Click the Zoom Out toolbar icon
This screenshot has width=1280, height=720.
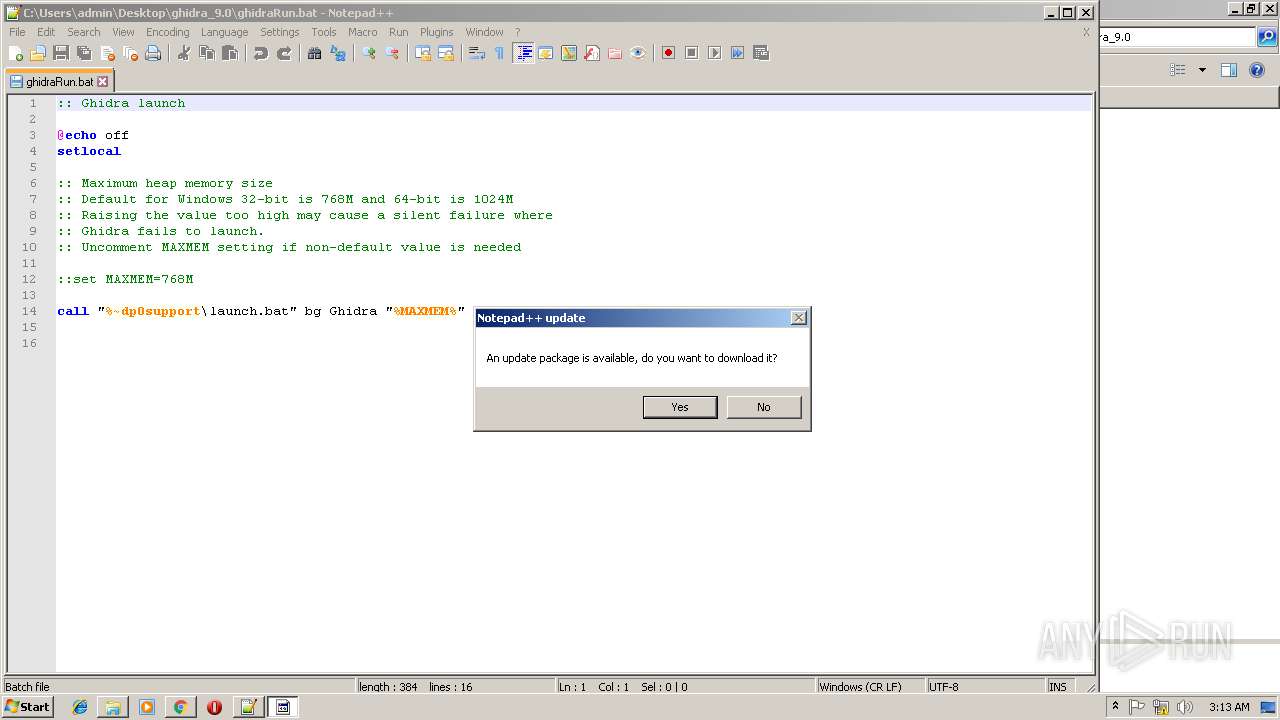coord(392,53)
